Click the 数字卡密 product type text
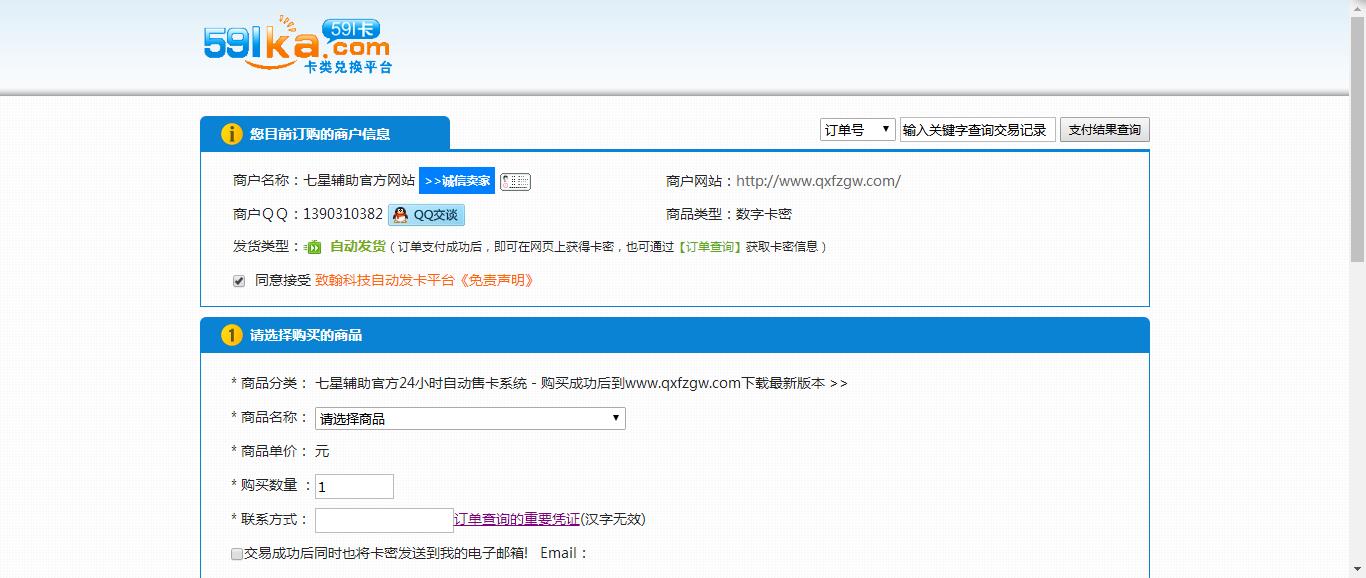The width and height of the screenshot is (1366, 578). pos(764,214)
